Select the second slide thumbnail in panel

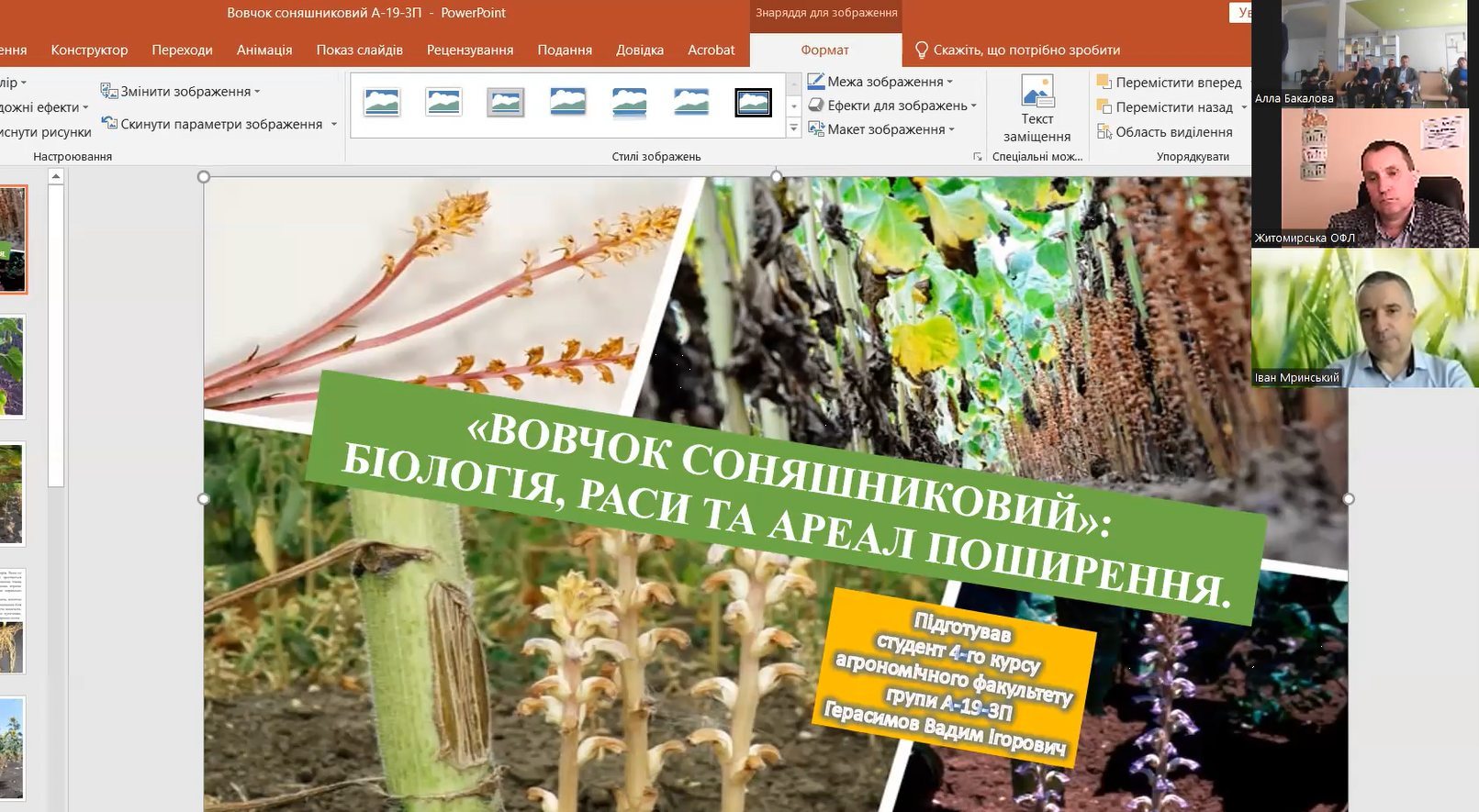pyautogui.click(x=12, y=367)
